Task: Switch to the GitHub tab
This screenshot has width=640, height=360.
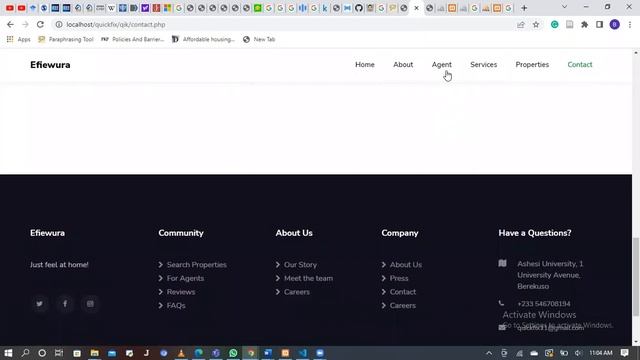Action: click(358, 8)
